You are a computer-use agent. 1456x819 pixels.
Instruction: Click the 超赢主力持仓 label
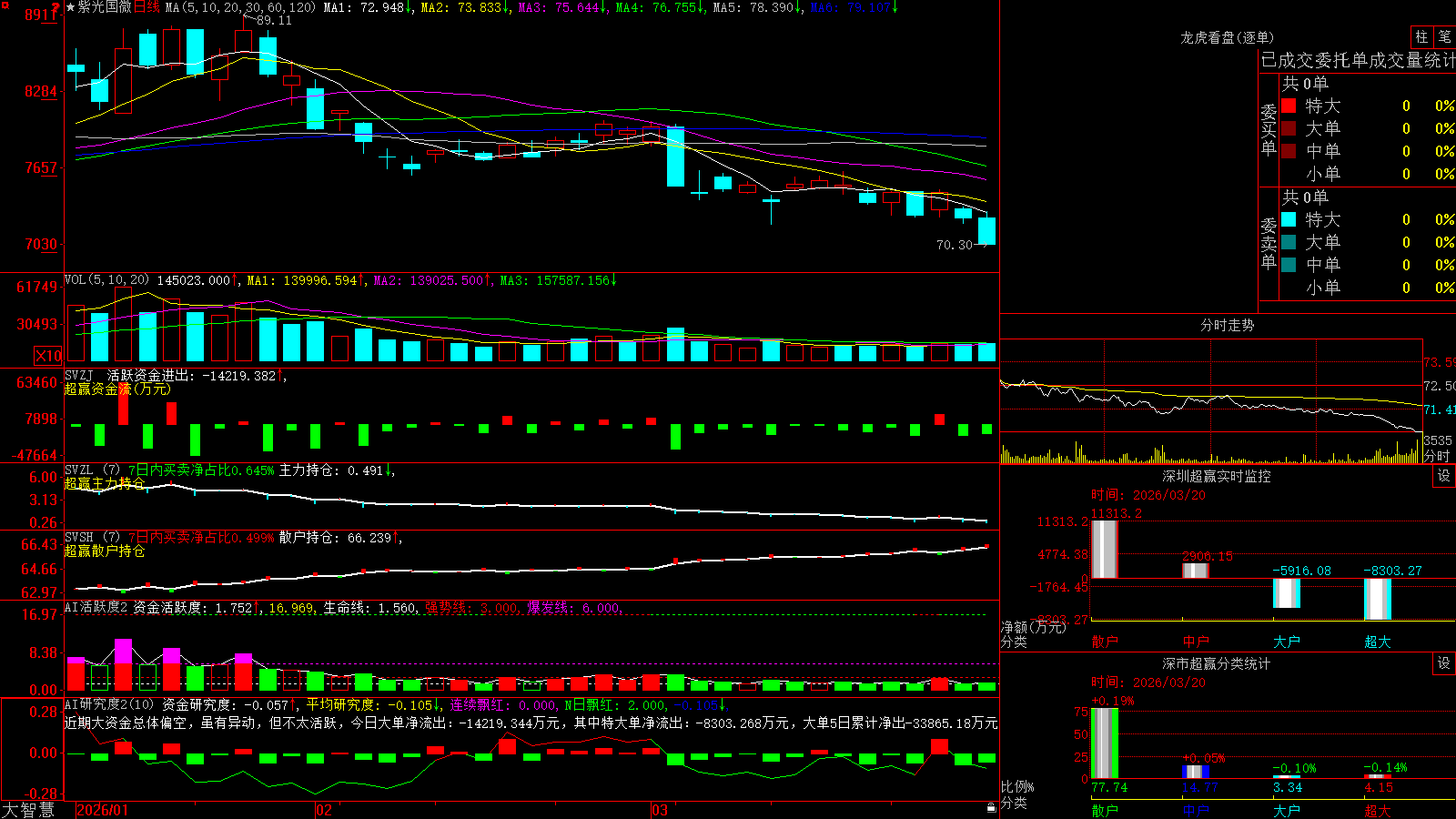105,483
